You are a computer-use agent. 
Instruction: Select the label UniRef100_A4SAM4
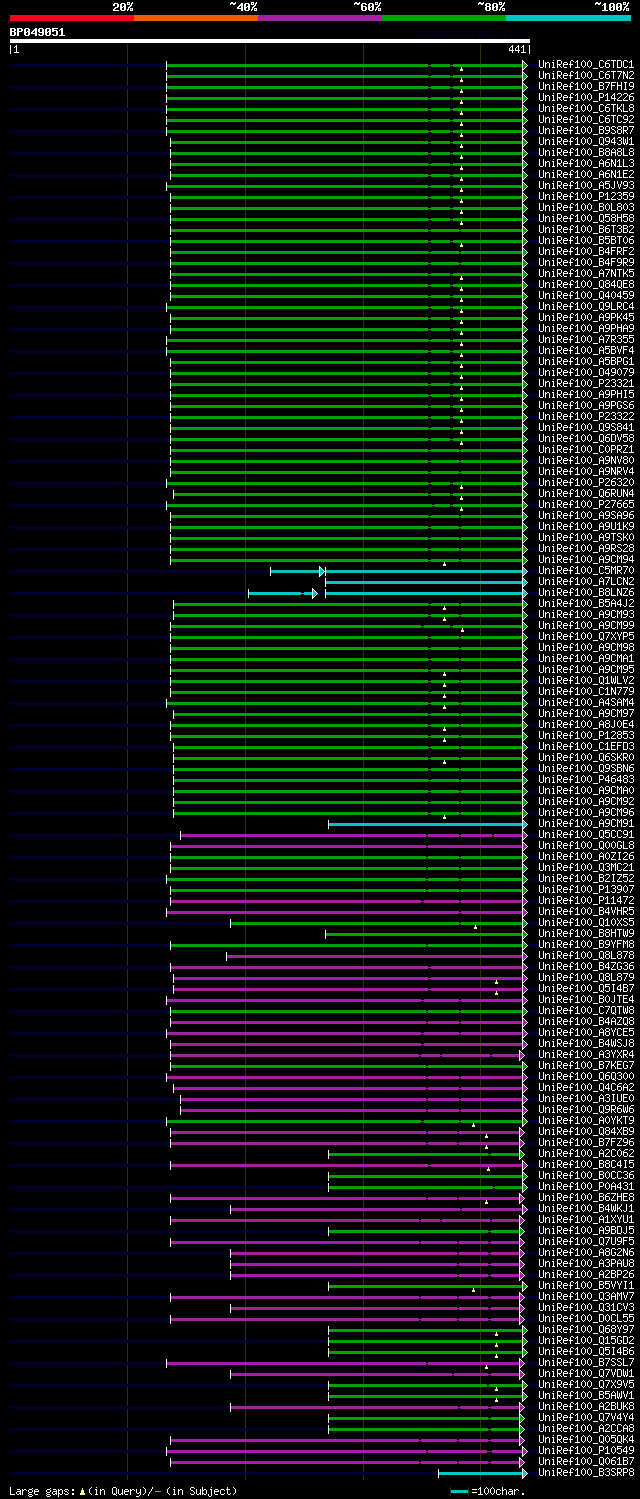pyautogui.click(x=586, y=703)
